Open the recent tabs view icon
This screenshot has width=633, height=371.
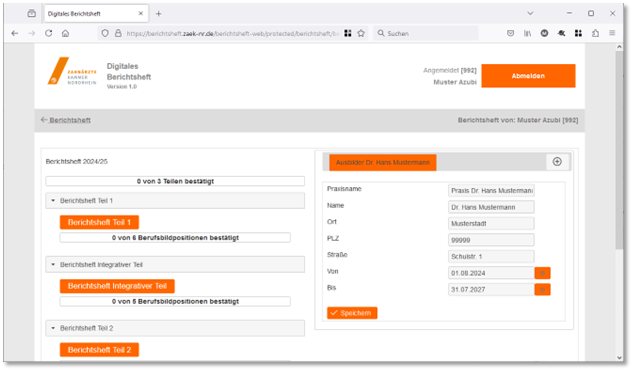pos(31,13)
